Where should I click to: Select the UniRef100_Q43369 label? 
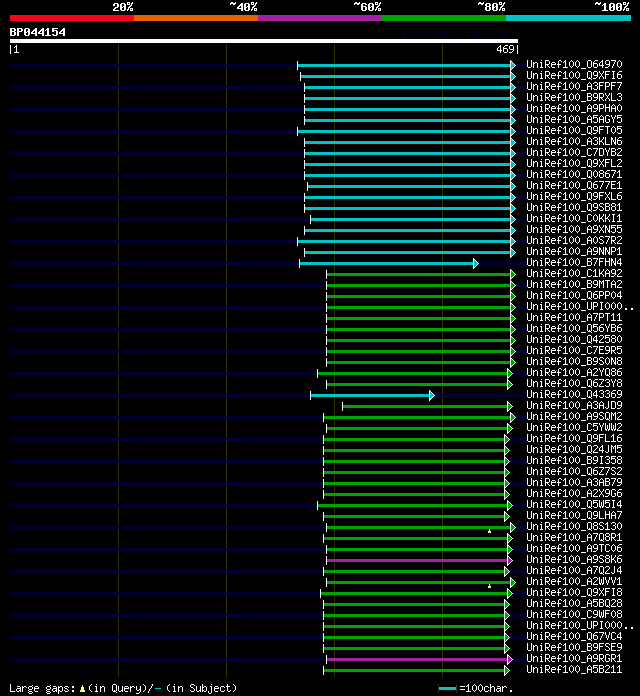tap(574, 394)
